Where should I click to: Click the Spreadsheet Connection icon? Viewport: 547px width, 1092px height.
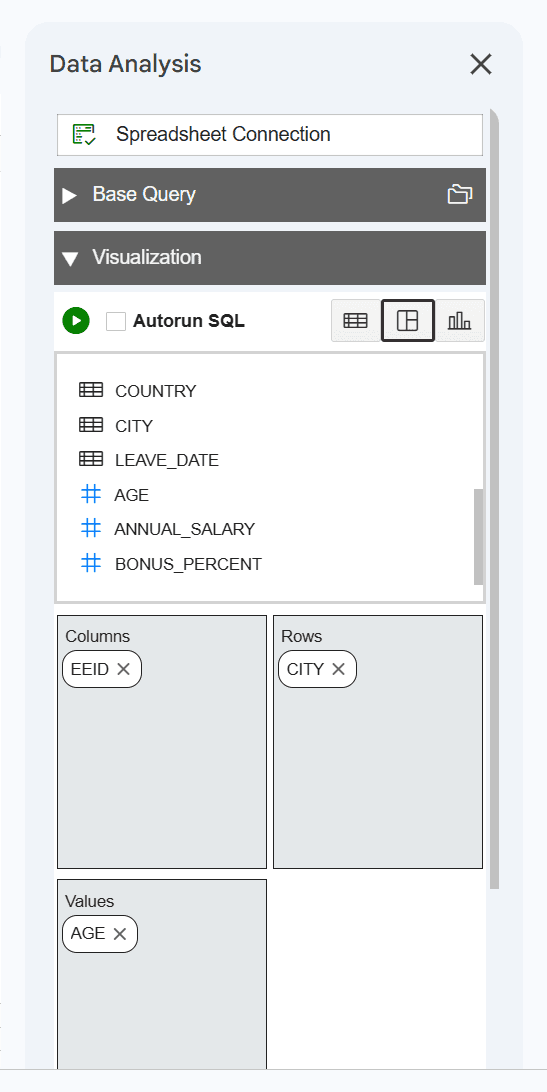[85, 134]
